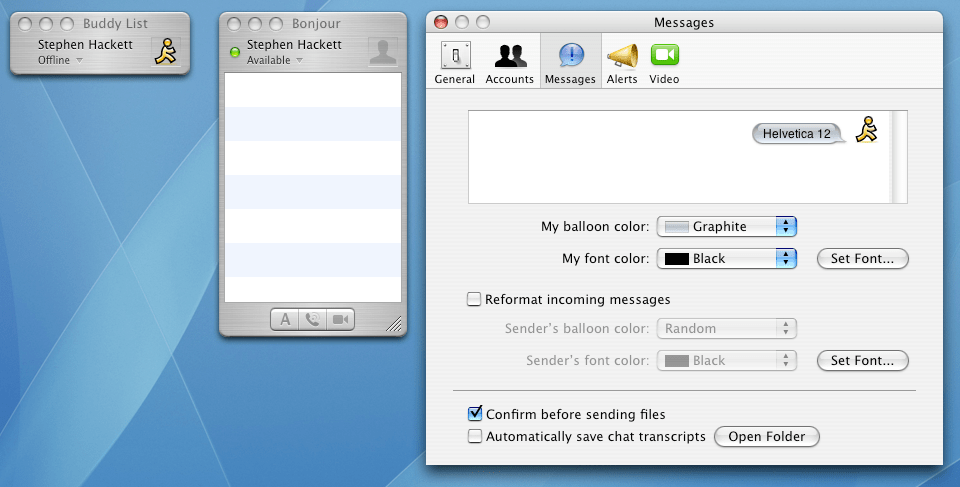Click the Helvetica 12 preview balloon

(x=797, y=134)
